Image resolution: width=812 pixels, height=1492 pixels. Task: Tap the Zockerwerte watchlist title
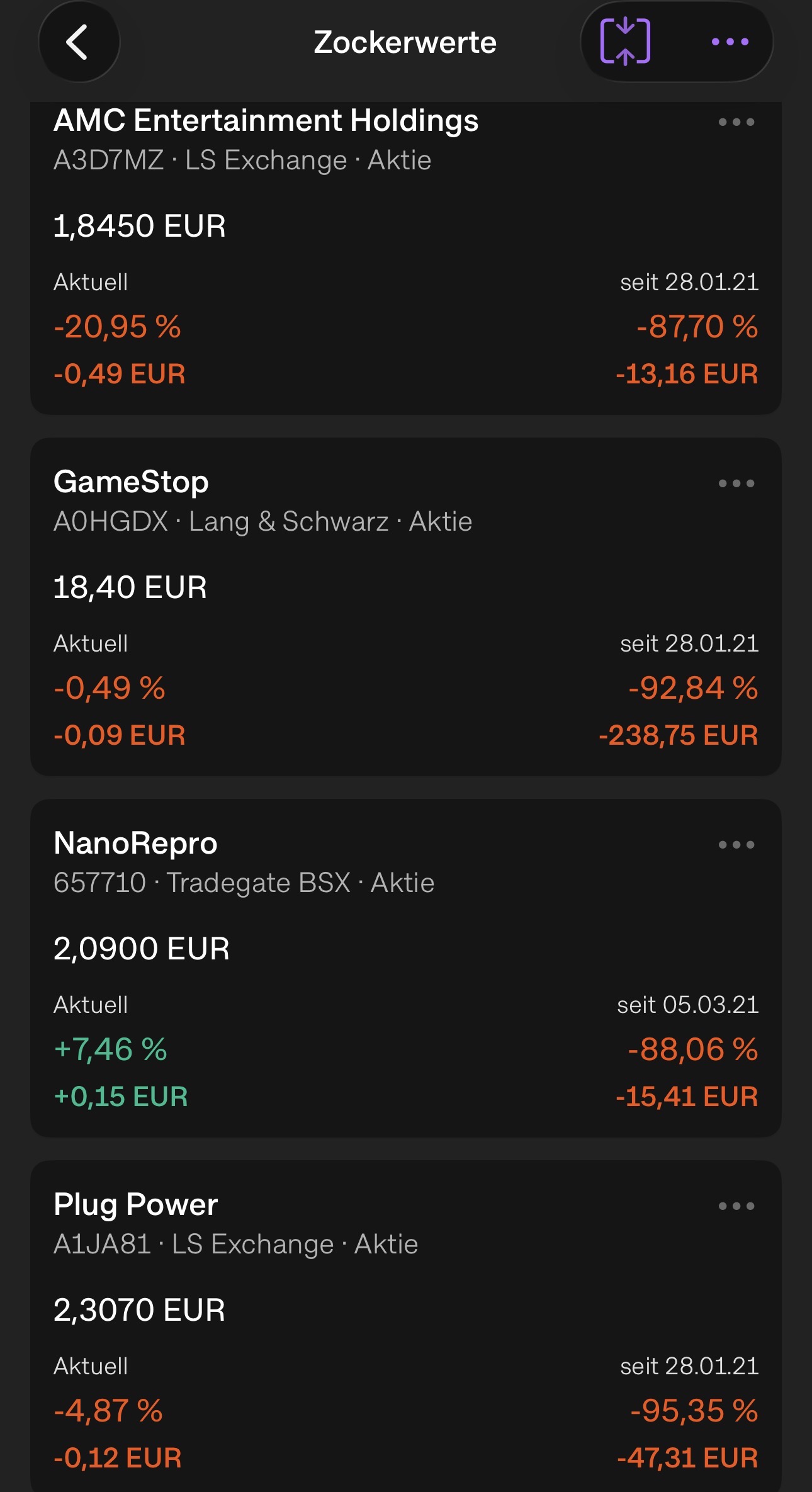click(x=405, y=42)
